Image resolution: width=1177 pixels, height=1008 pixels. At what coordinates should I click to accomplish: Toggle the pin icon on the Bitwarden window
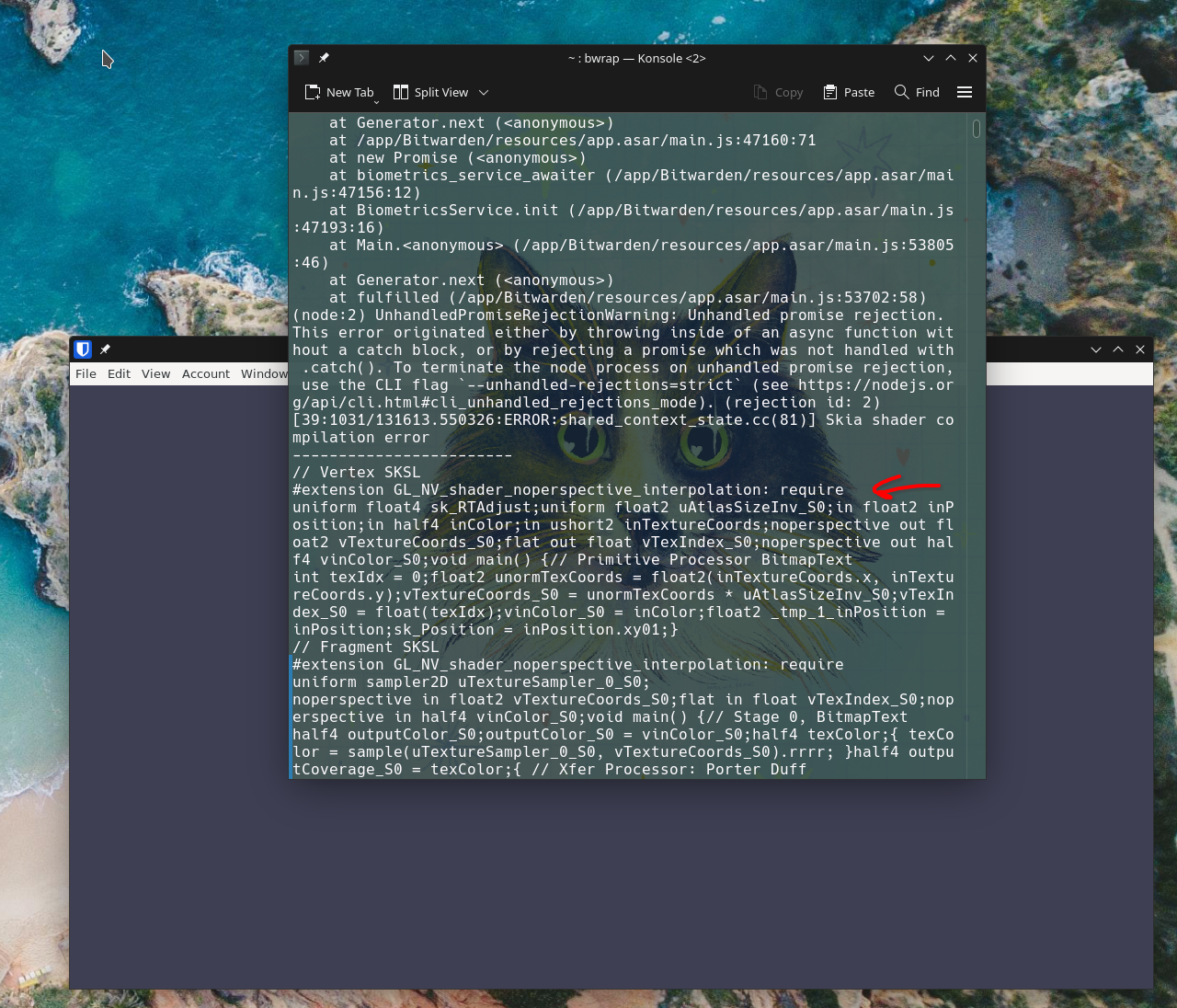[x=105, y=349]
